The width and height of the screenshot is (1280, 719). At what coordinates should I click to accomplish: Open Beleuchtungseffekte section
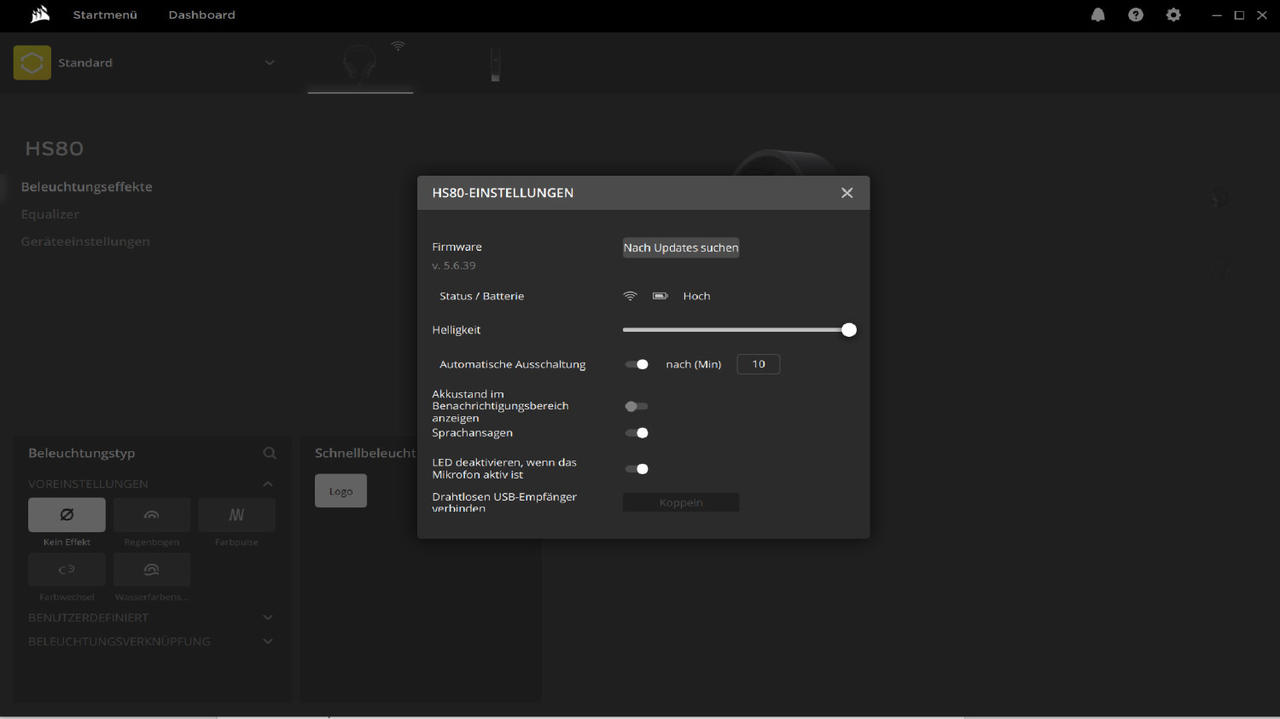87,187
